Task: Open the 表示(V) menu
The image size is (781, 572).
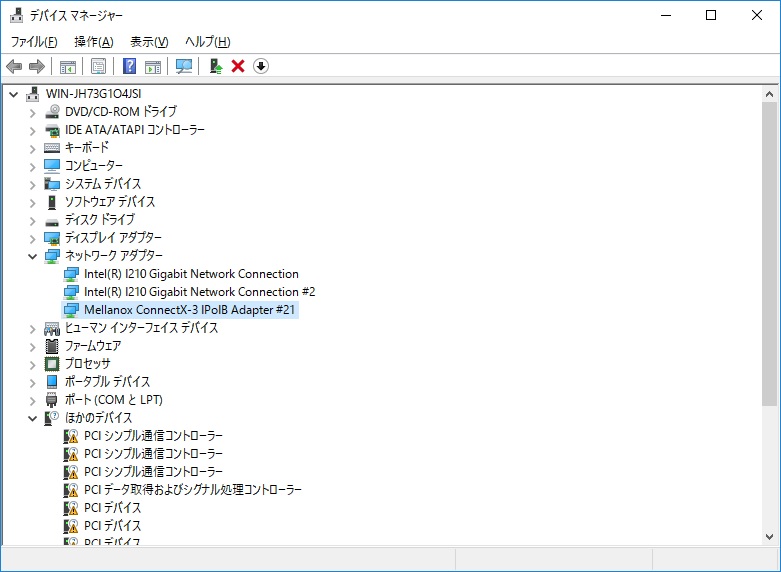Action: point(149,42)
